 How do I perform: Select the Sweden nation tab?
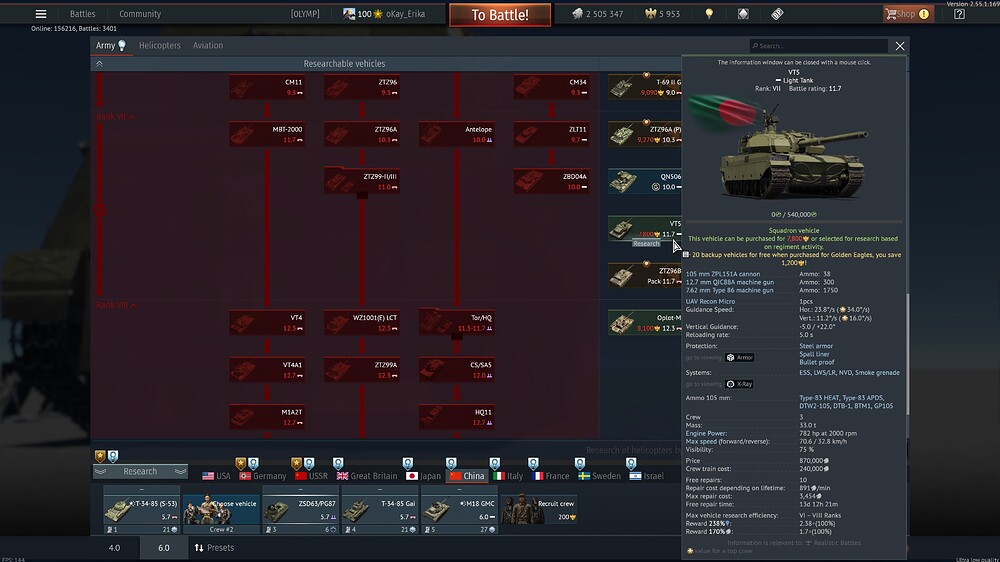(599, 476)
